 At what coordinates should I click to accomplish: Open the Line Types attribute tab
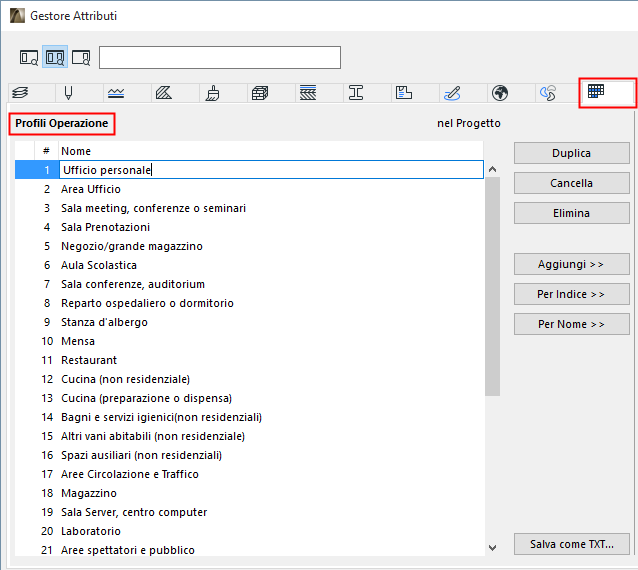116,93
